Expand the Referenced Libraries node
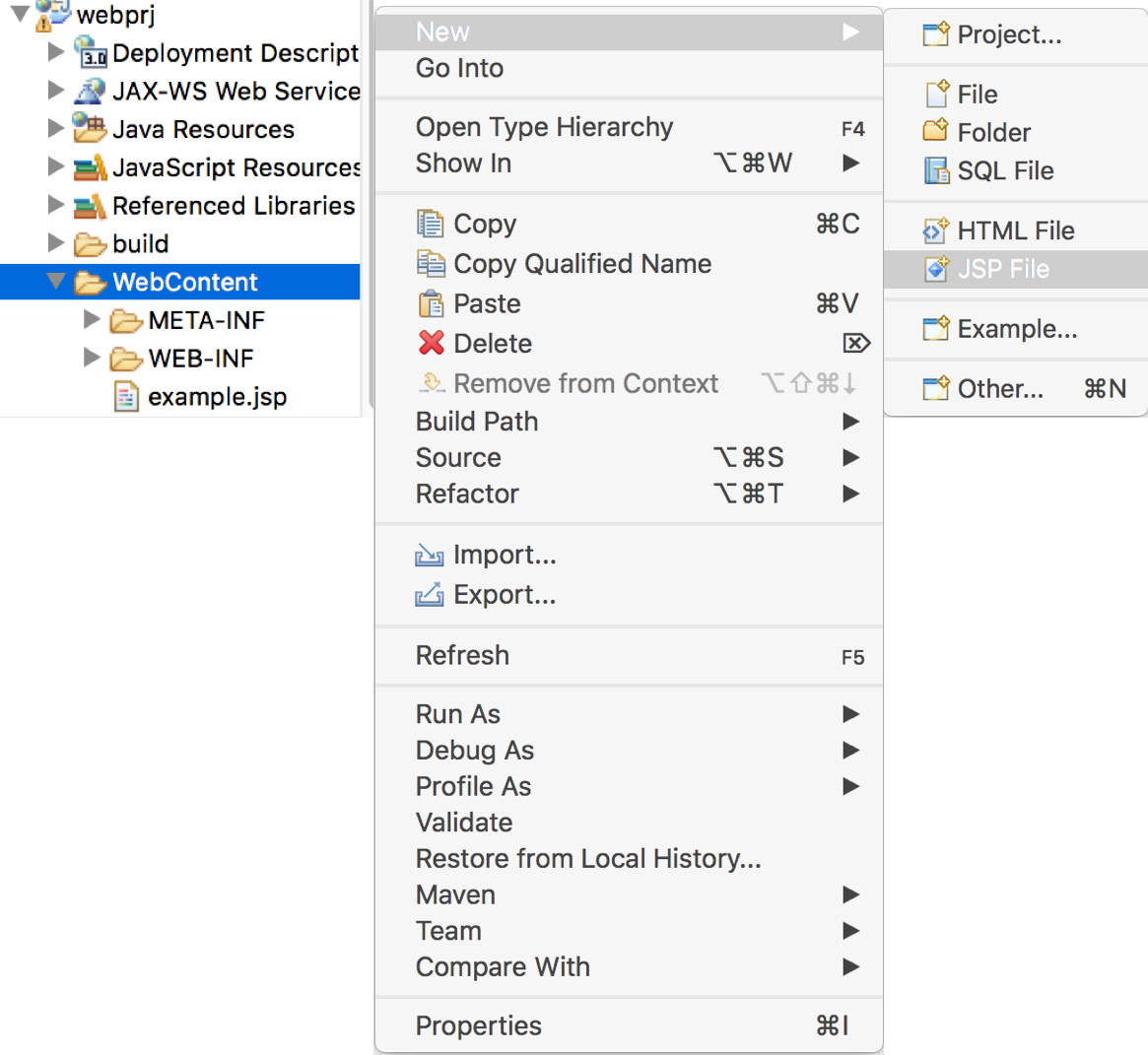Screen dimensions: 1148x1055 tap(55, 204)
